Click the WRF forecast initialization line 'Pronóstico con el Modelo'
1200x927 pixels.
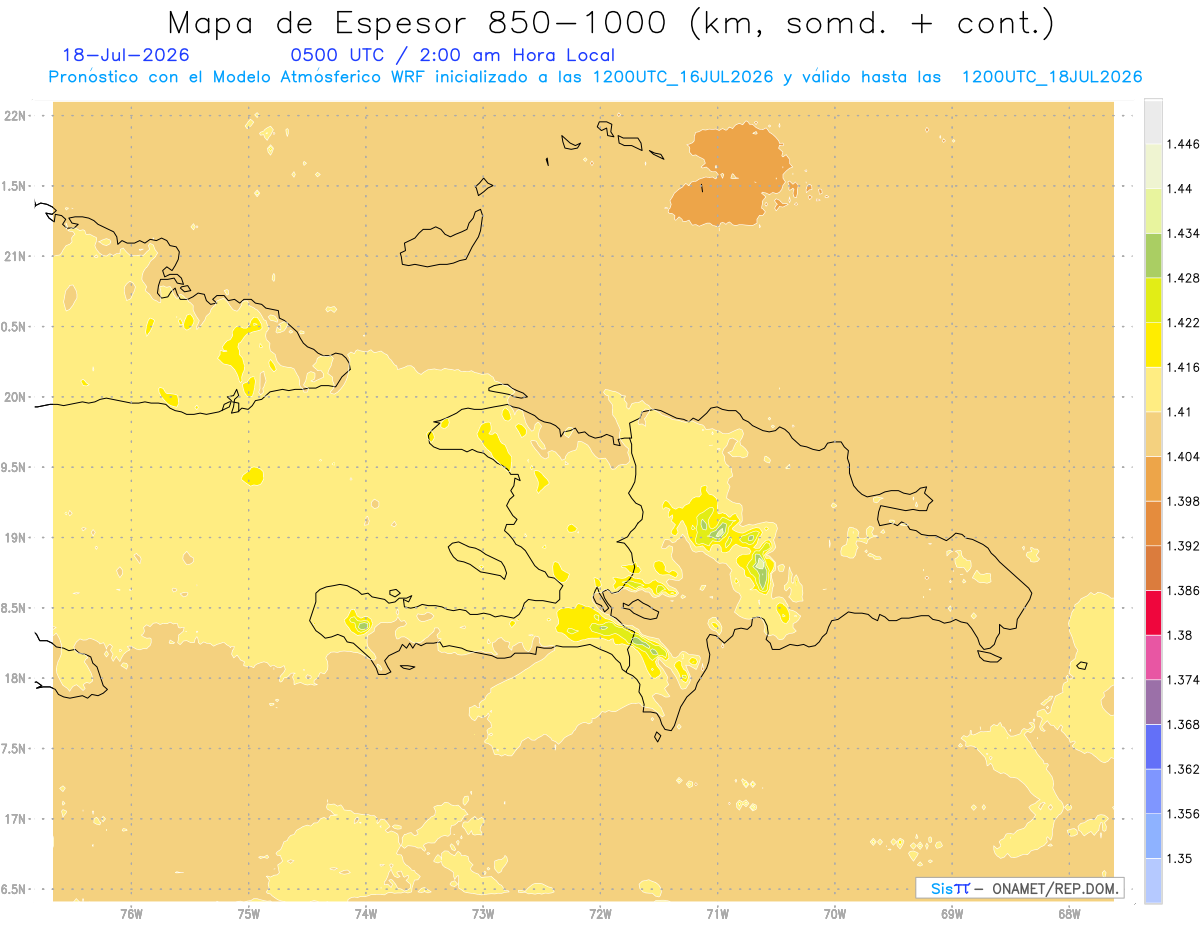[595, 77]
